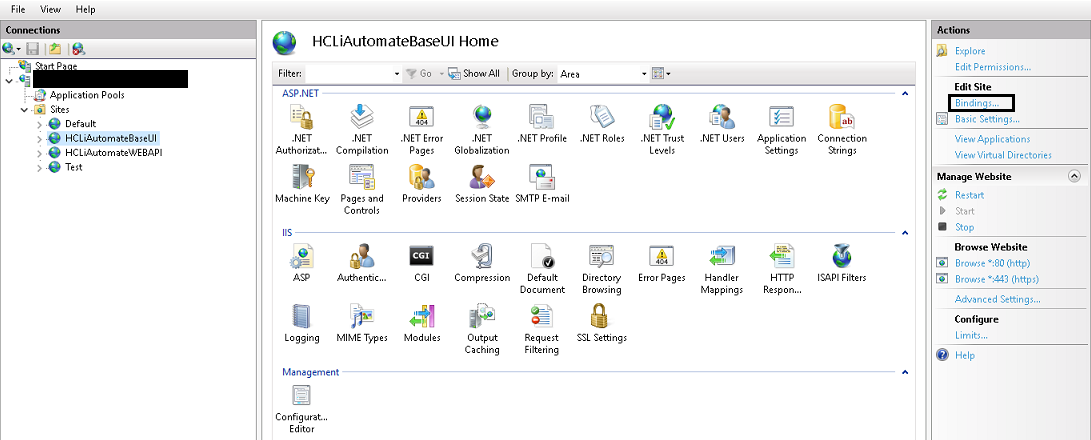
Task: Open the HTTP Response Headers feature
Action: coord(781,269)
